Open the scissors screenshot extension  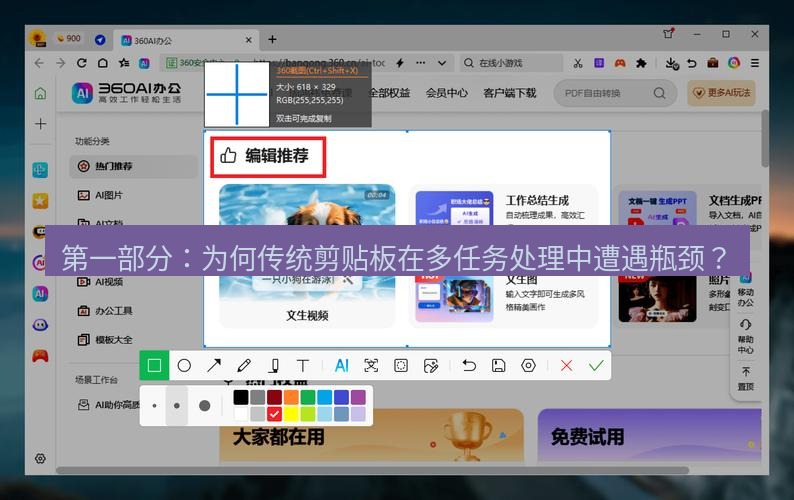(x=578, y=63)
